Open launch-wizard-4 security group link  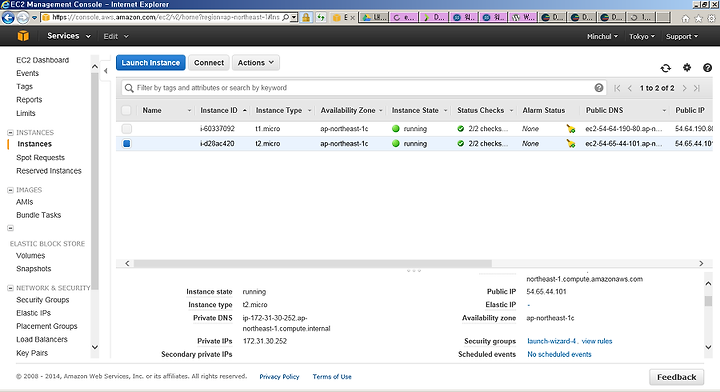pyautogui.click(x=551, y=341)
